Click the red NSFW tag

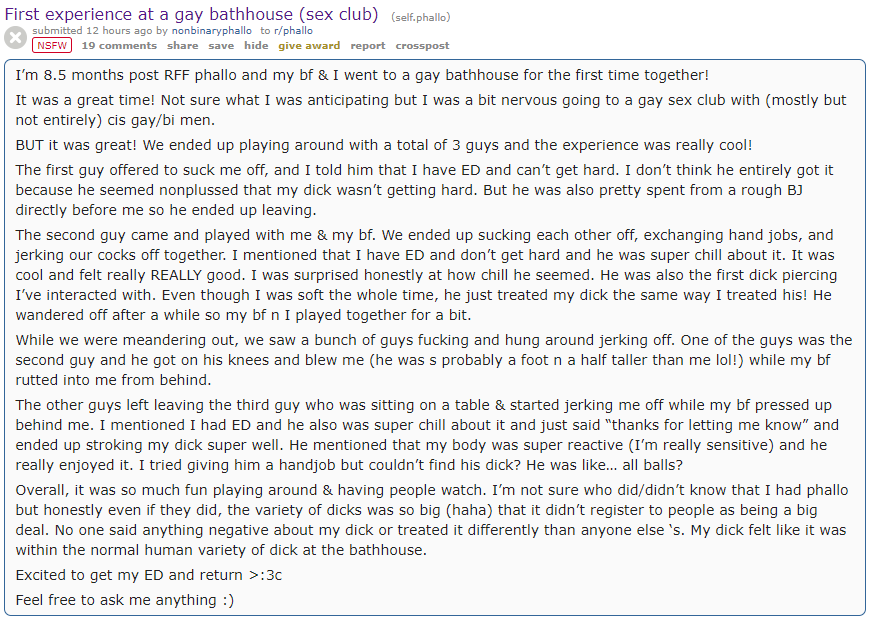tap(52, 46)
